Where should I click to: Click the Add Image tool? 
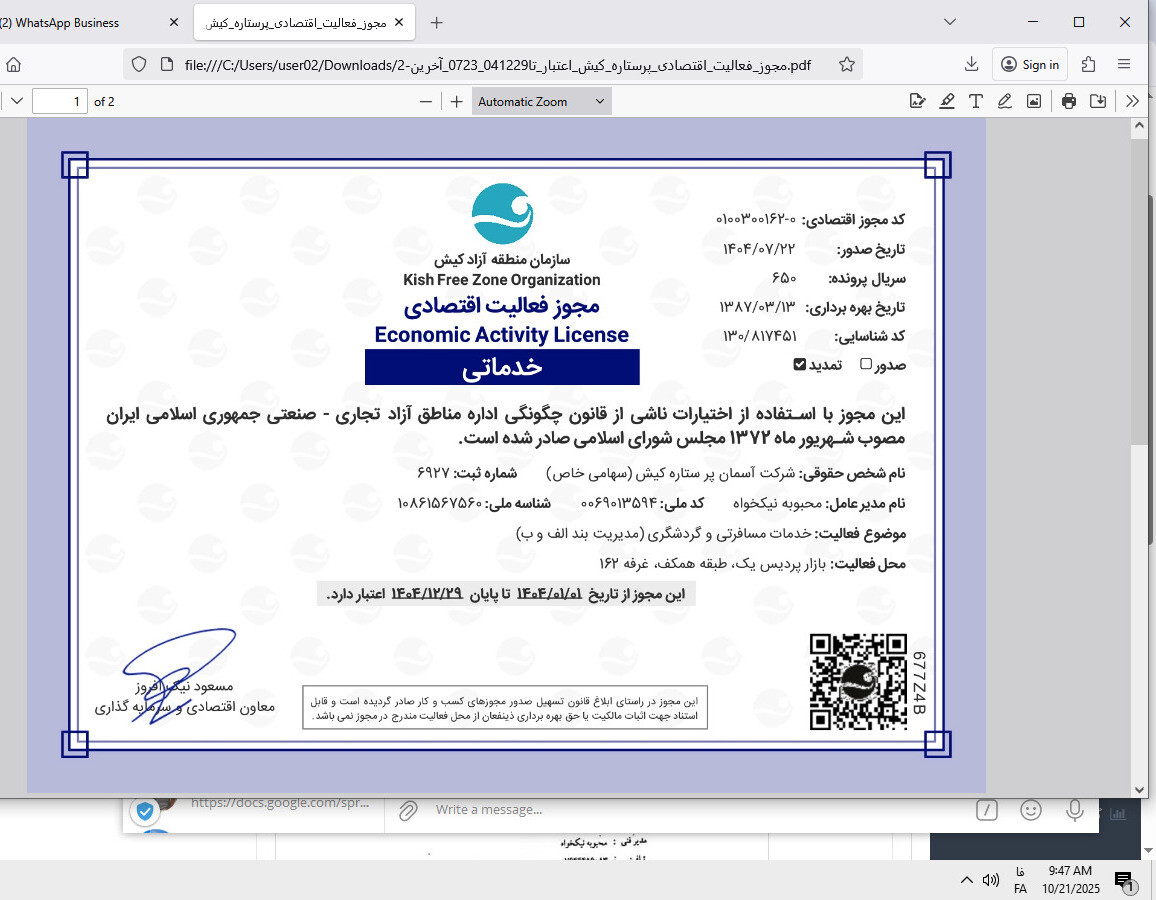pos(1033,101)
